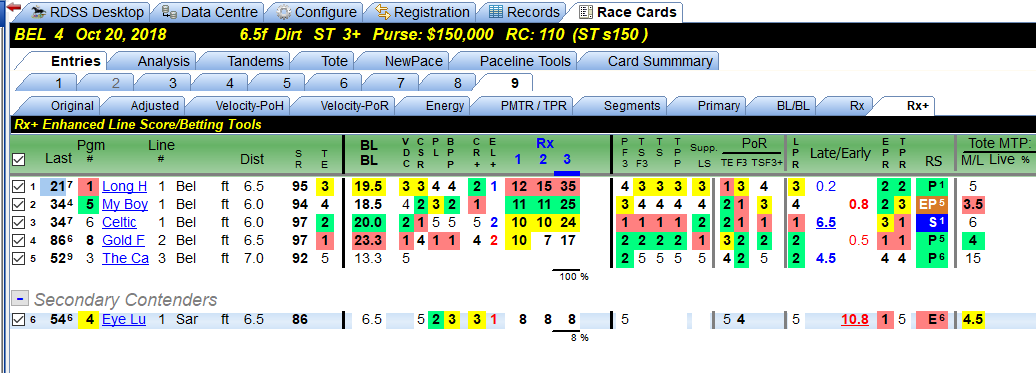The width and height of the screenshot is (1036, 373).
Task: Click the red E6 running style cell
Action: pyautogui.click(x=932, y=320)
